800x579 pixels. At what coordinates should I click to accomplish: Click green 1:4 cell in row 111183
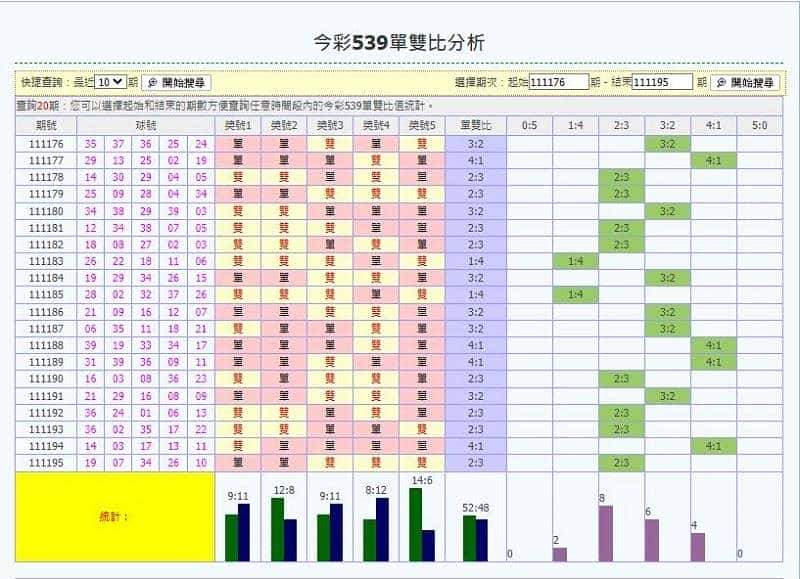576,262
